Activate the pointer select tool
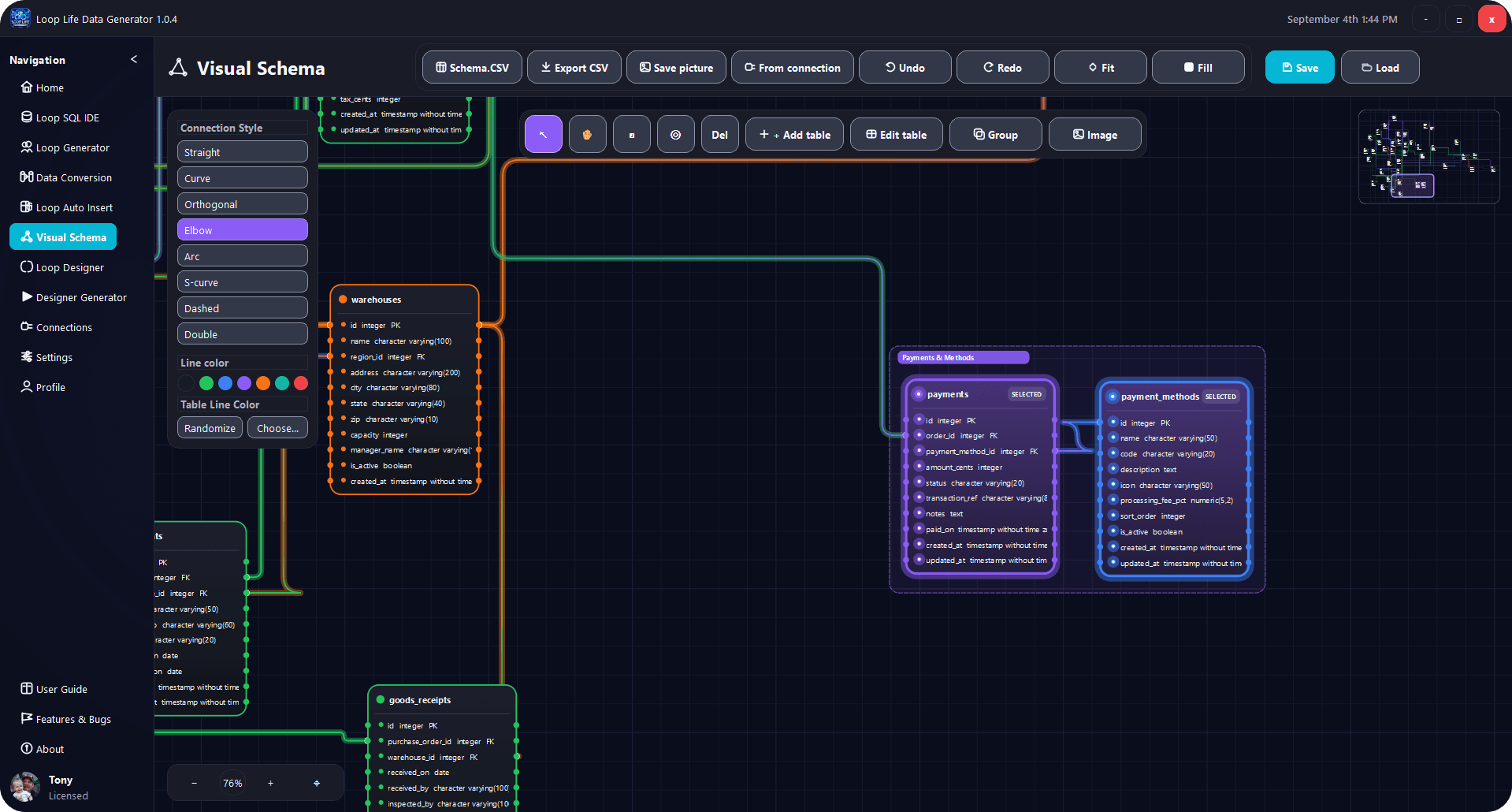Image resolution: width=1512 pixels, height=812 pixels. (x=543, y=134)
